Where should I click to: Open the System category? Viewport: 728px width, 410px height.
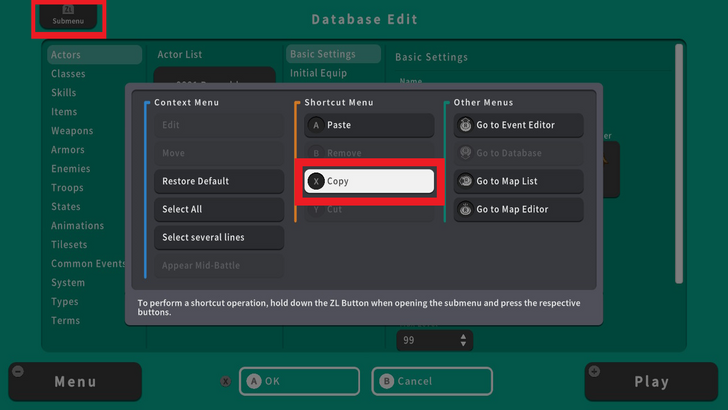(x=68, y=283)
